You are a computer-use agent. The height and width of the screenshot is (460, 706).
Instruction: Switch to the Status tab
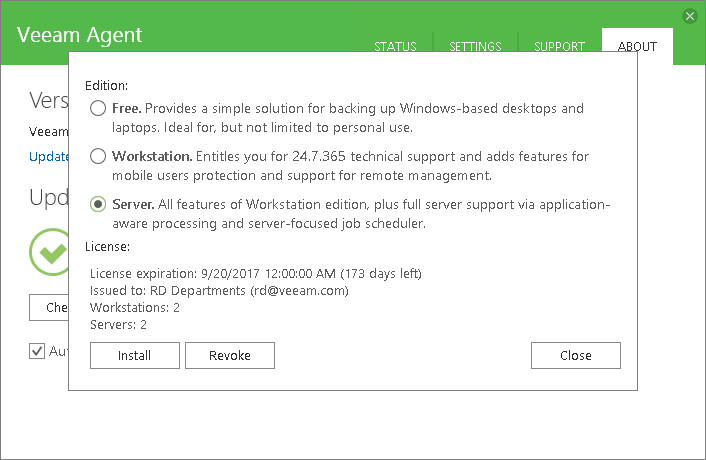[x=395, y=47]
